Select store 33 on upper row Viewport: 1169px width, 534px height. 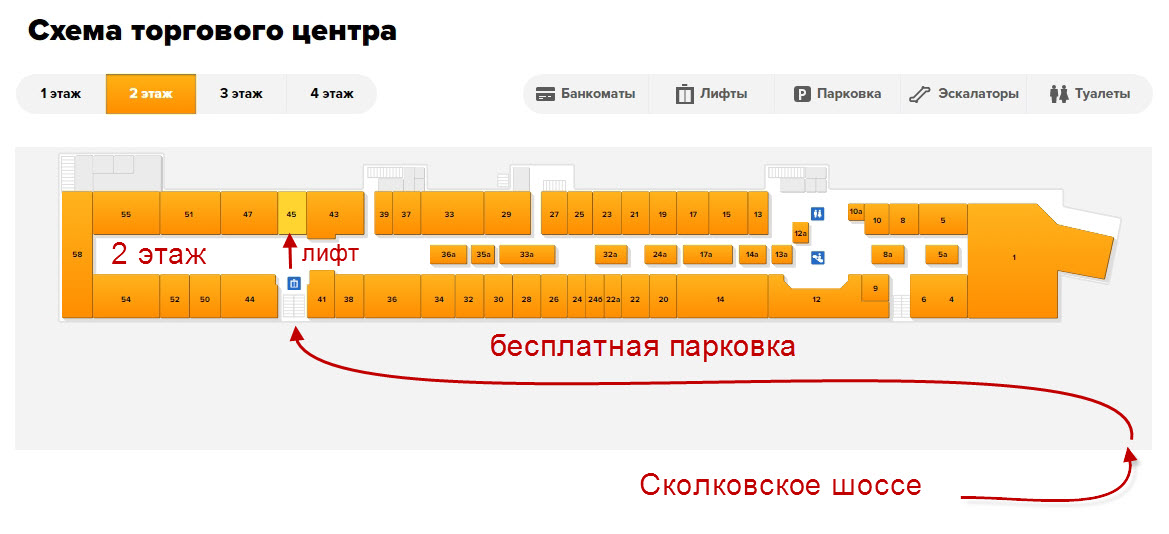(449, 214)
